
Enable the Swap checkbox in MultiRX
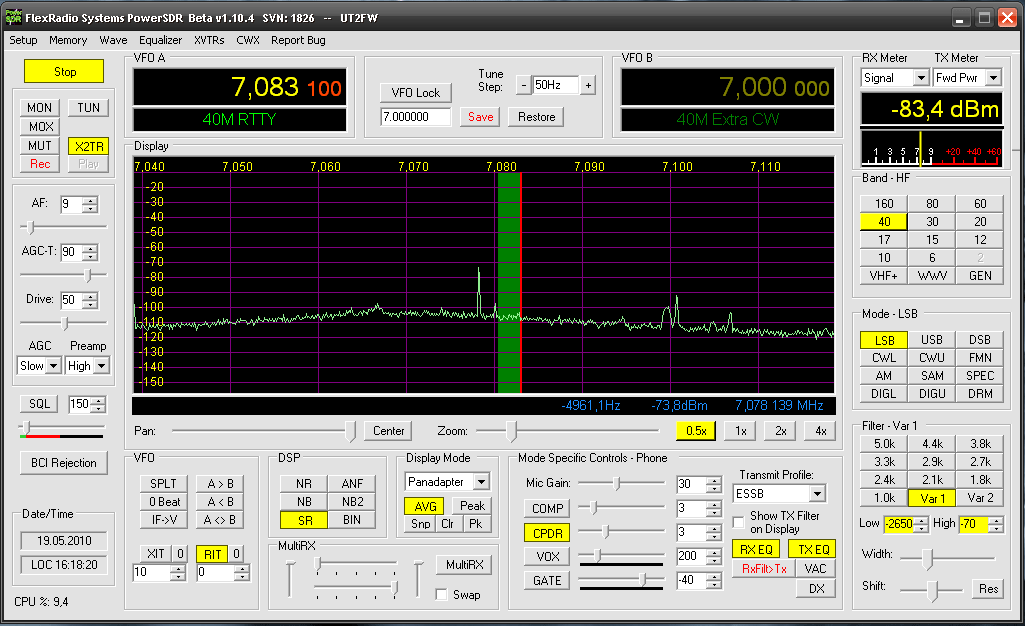coord(442,594)
